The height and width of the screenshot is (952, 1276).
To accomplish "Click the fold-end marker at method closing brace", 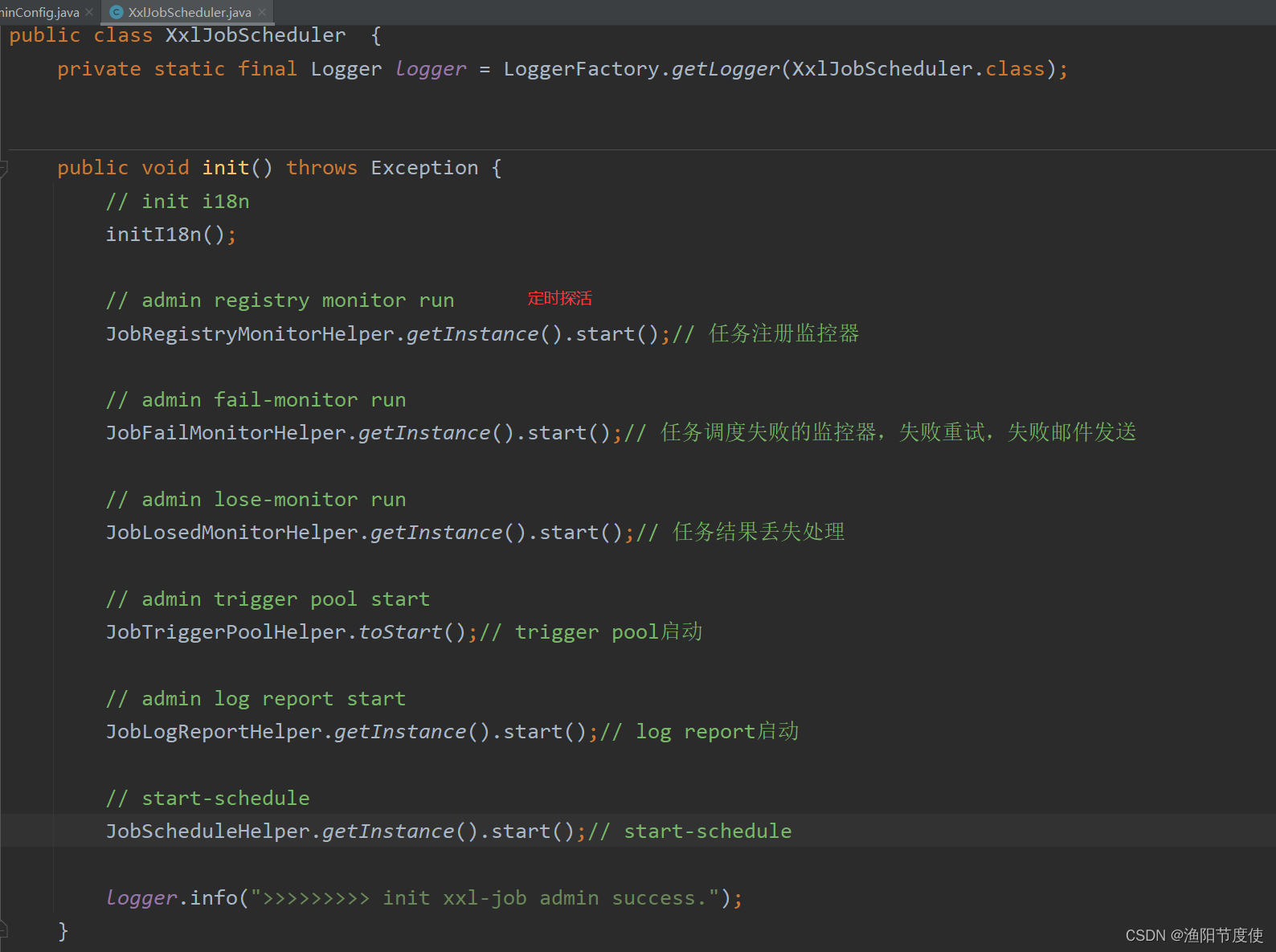I will [3, 931].
